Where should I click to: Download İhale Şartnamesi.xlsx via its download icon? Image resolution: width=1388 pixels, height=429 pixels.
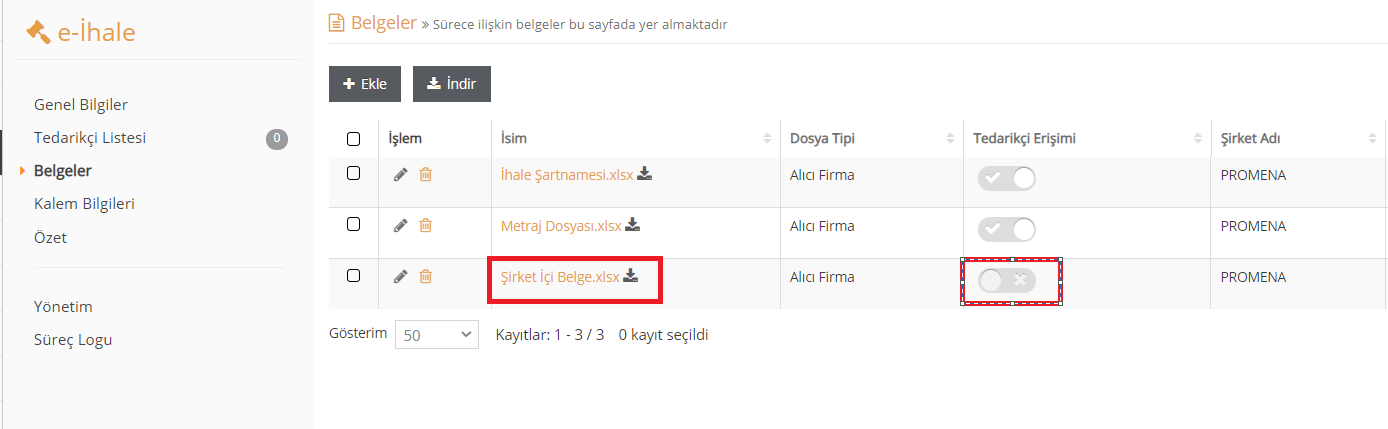[645, 174]
